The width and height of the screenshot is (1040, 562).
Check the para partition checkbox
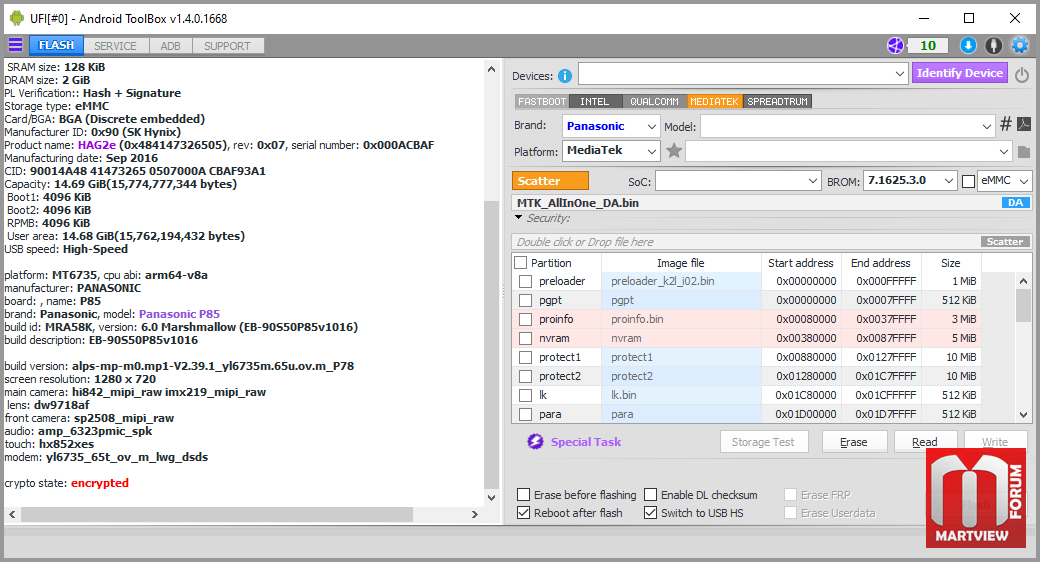[525, 414]
